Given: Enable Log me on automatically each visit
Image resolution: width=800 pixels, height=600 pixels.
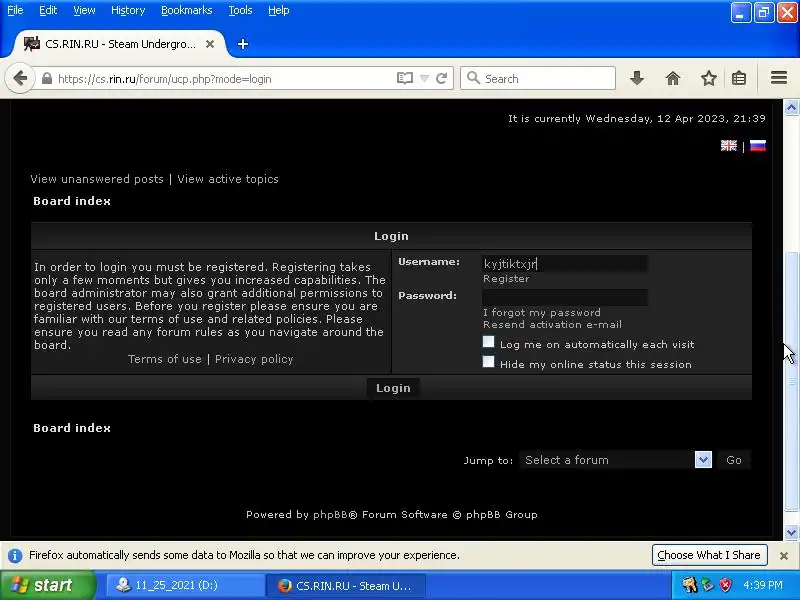Looking at the screenshot, I should 488,342.
